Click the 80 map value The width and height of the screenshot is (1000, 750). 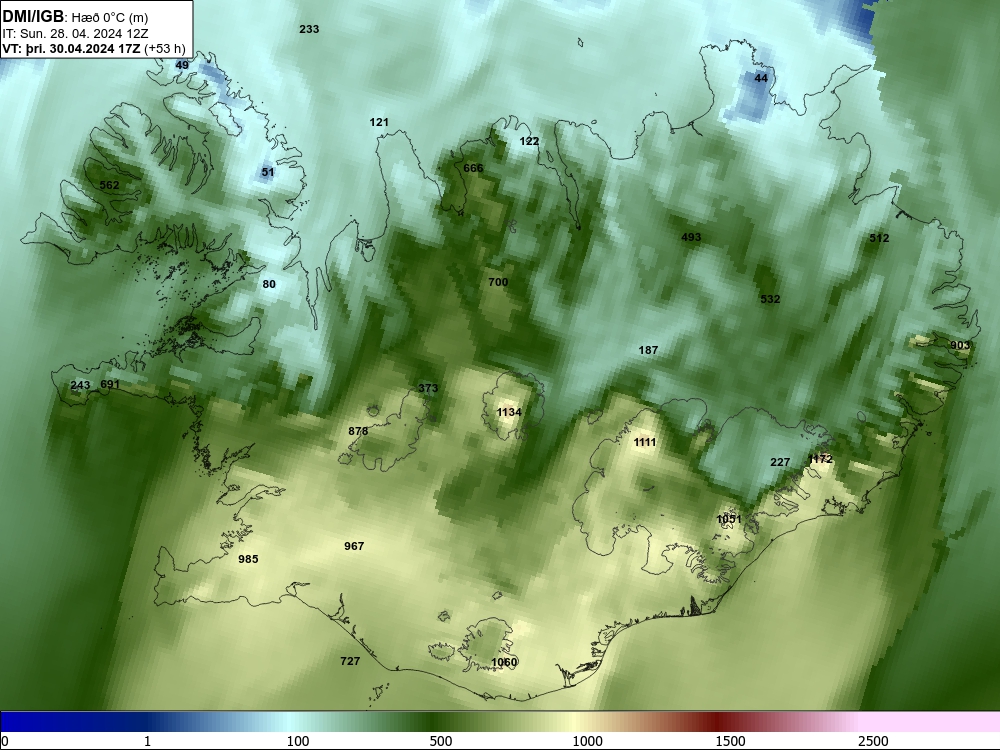tap(269, 284)
